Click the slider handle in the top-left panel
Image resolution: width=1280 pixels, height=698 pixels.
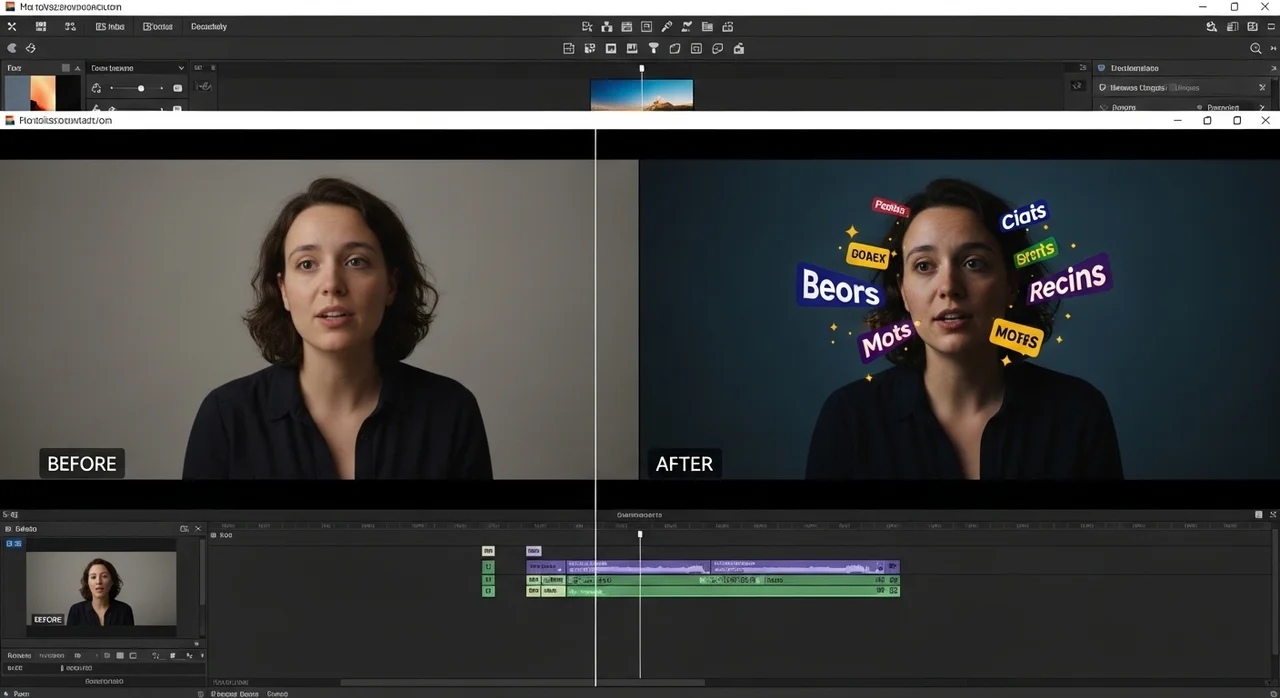click(x=141, y=88)
